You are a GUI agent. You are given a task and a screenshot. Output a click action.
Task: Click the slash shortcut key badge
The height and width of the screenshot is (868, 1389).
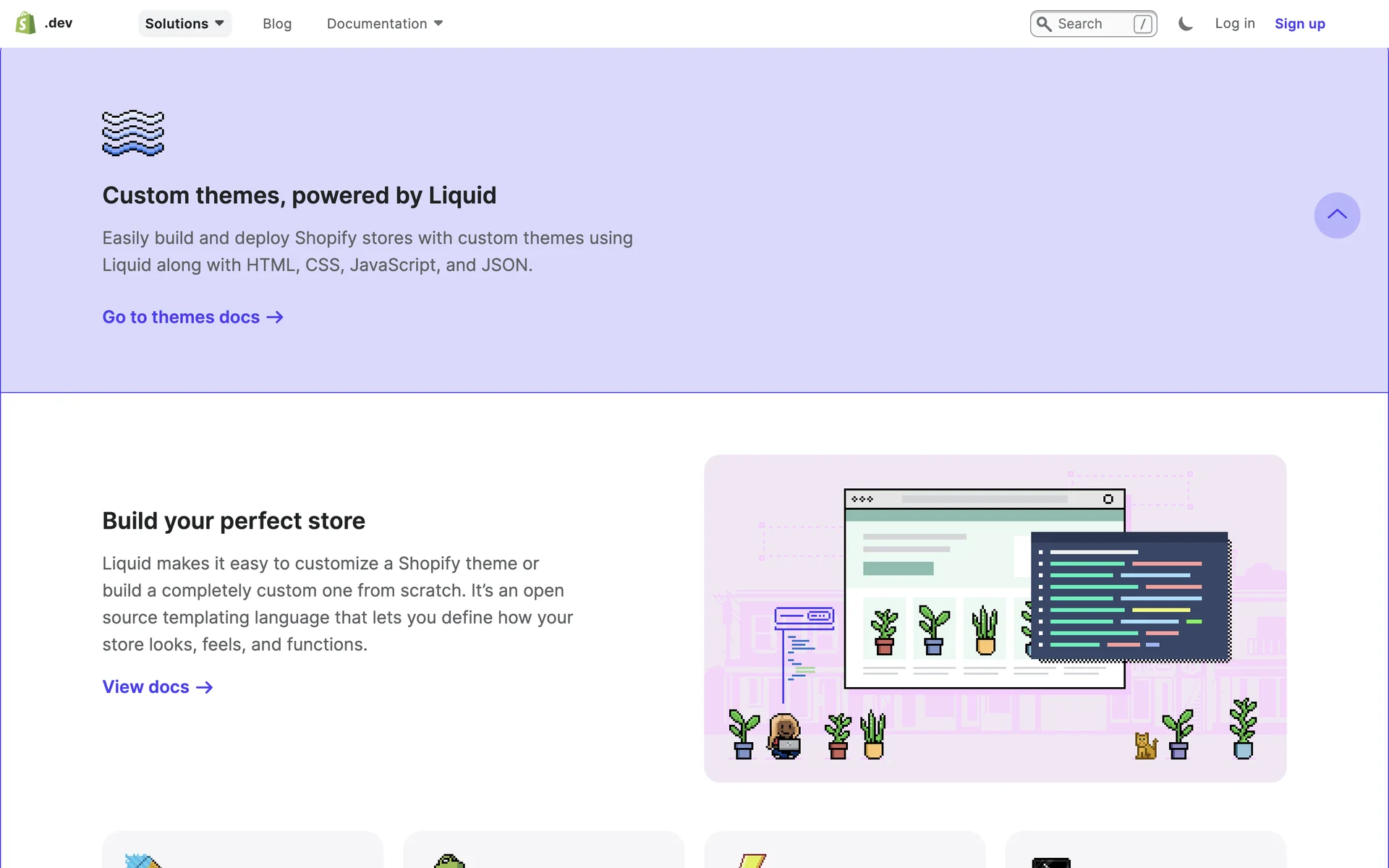(x=1142, y=24)
